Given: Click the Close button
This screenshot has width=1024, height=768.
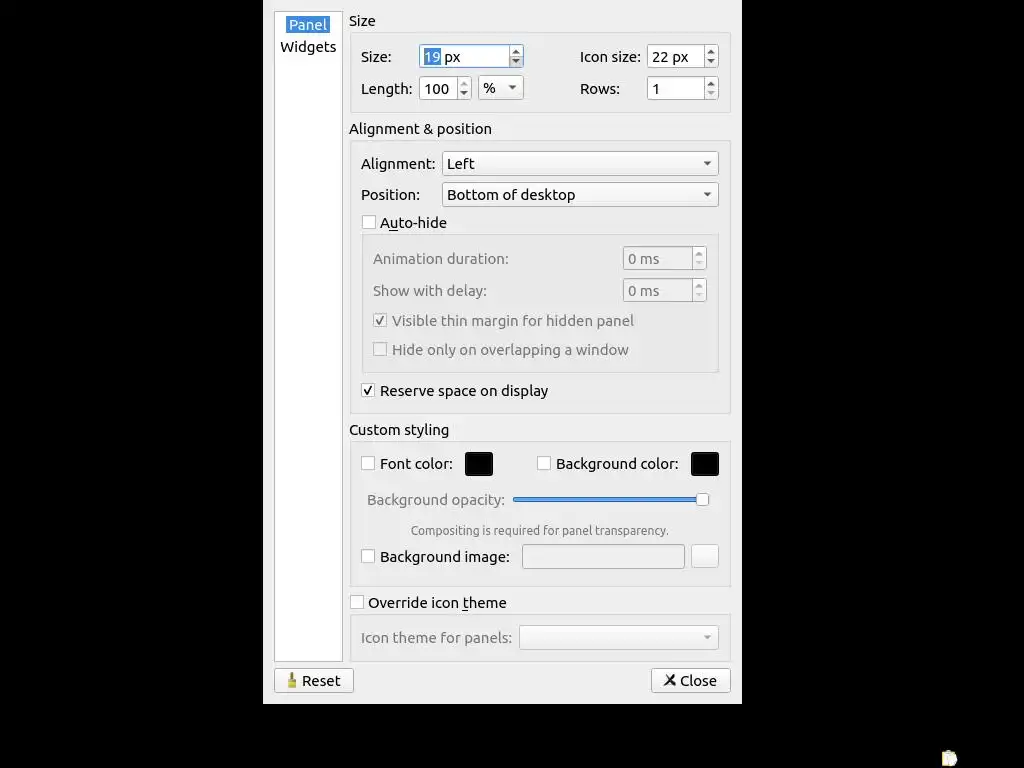Looking at the screenshot, I should coord(690,680).
